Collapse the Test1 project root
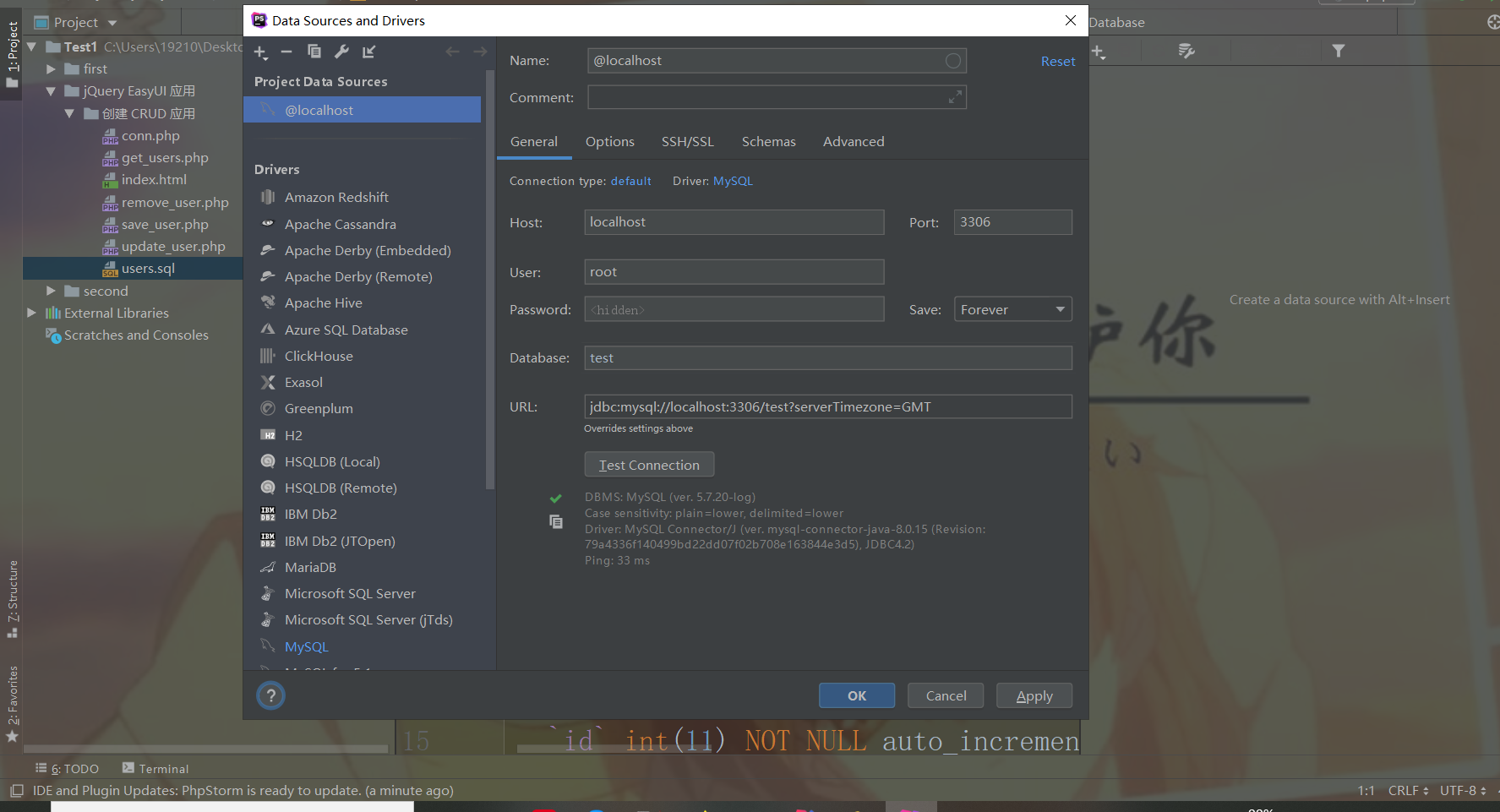The width and height of the screenshot is (1500, 812). point(32,46)
